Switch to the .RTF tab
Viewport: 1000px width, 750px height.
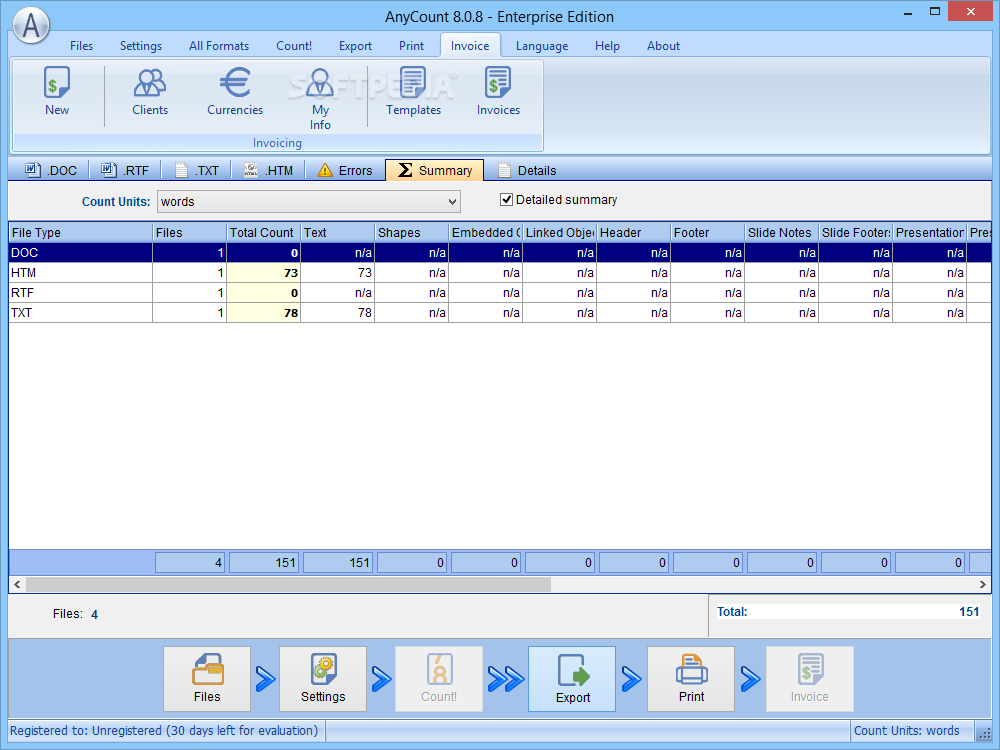tap(124, 170)
